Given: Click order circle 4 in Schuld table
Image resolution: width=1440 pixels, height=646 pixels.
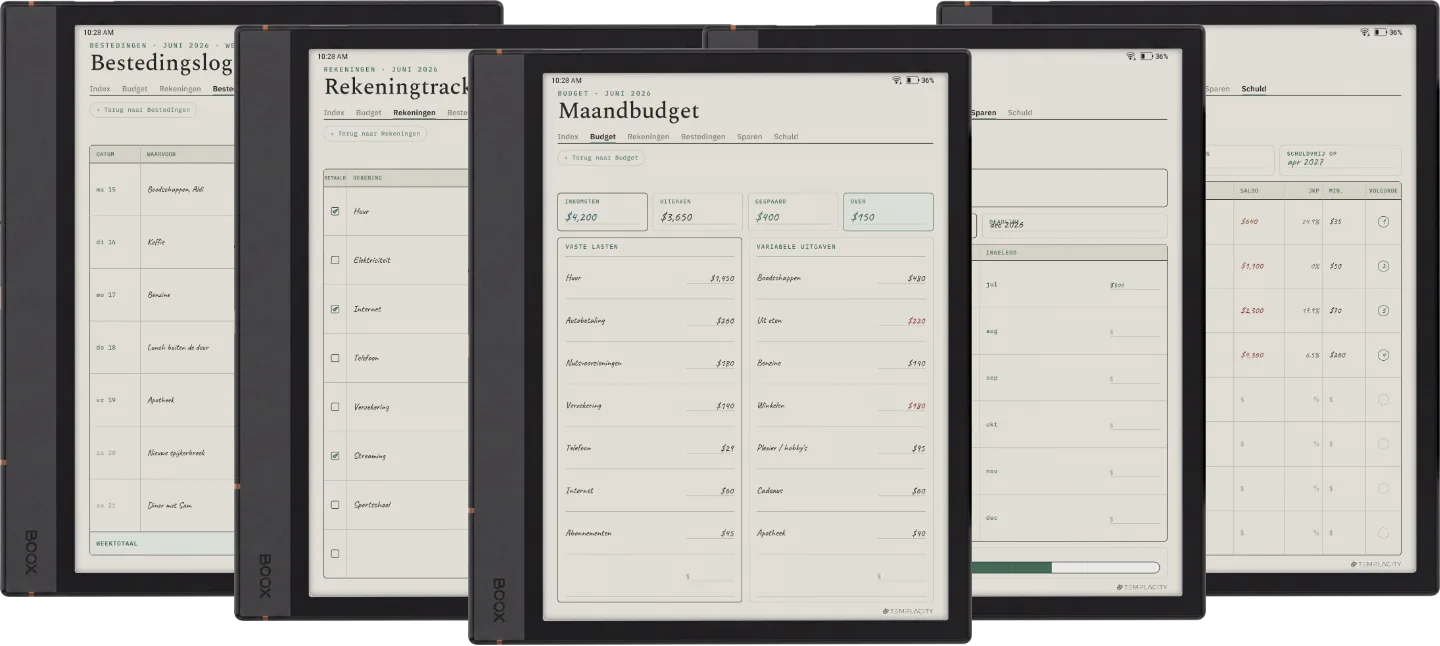Looking at the screenshot, I should click(1383, 355).
